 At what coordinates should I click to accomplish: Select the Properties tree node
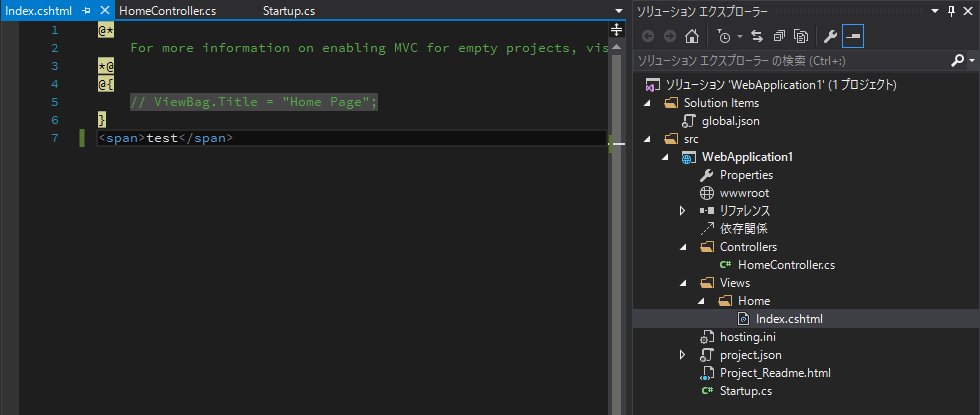746,175
